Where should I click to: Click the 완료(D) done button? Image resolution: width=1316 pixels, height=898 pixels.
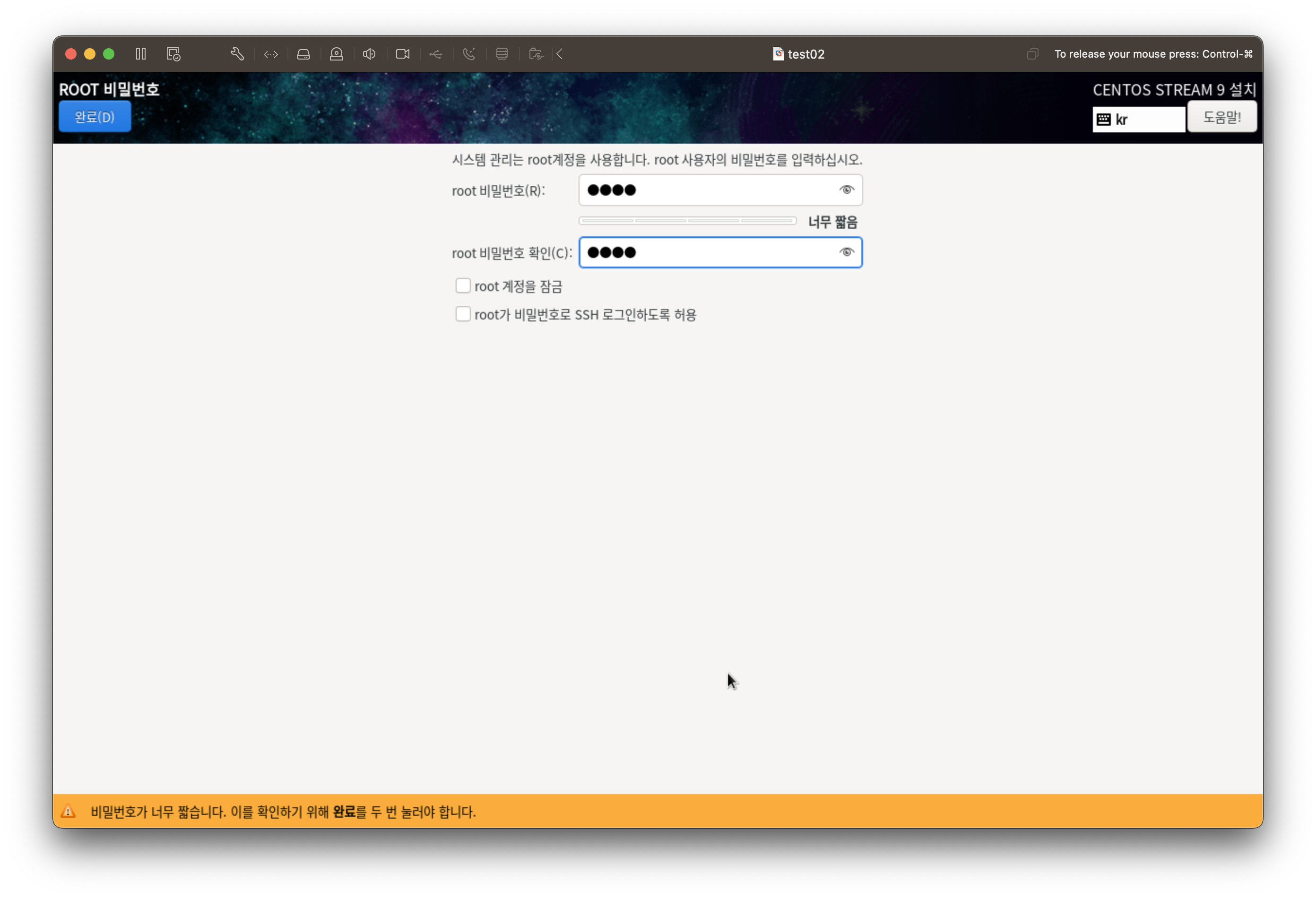95,117
